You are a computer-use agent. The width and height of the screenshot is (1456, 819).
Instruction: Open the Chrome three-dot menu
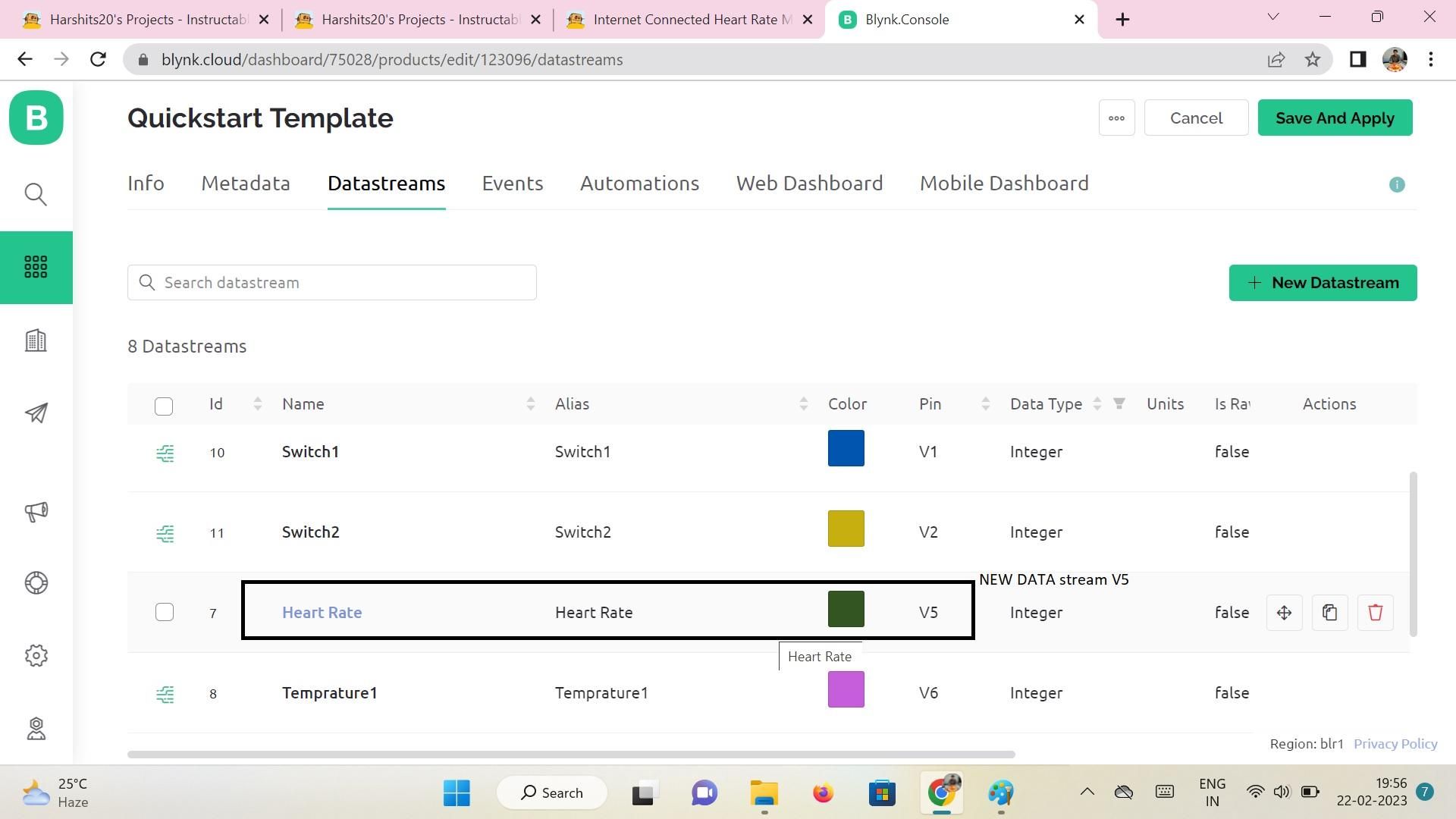(x=1431, y=59)
